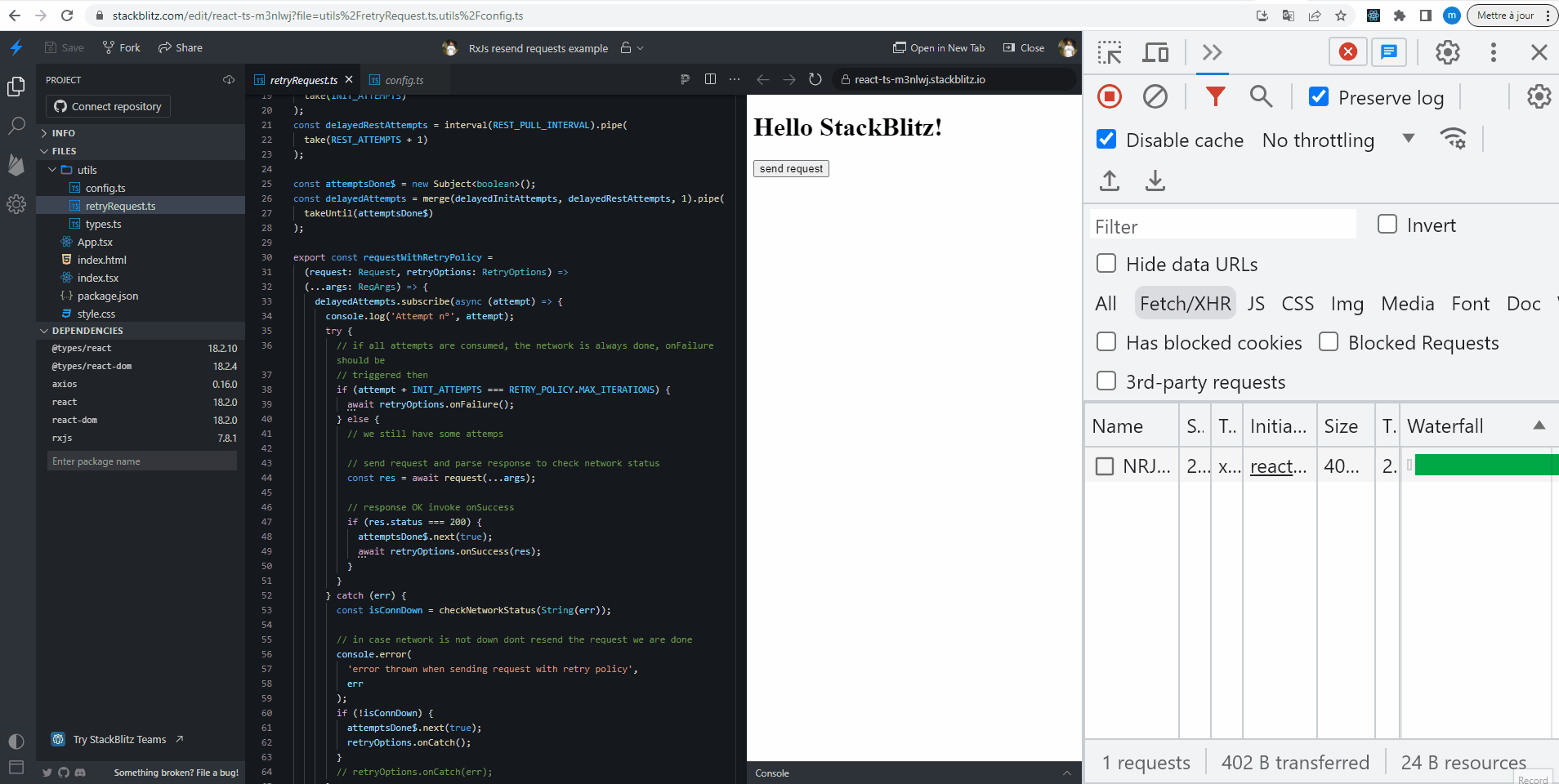The height and width of the screenshot is (784, 1559).
Task: Click the Enter package name field
Action: (x=142, y=461)
